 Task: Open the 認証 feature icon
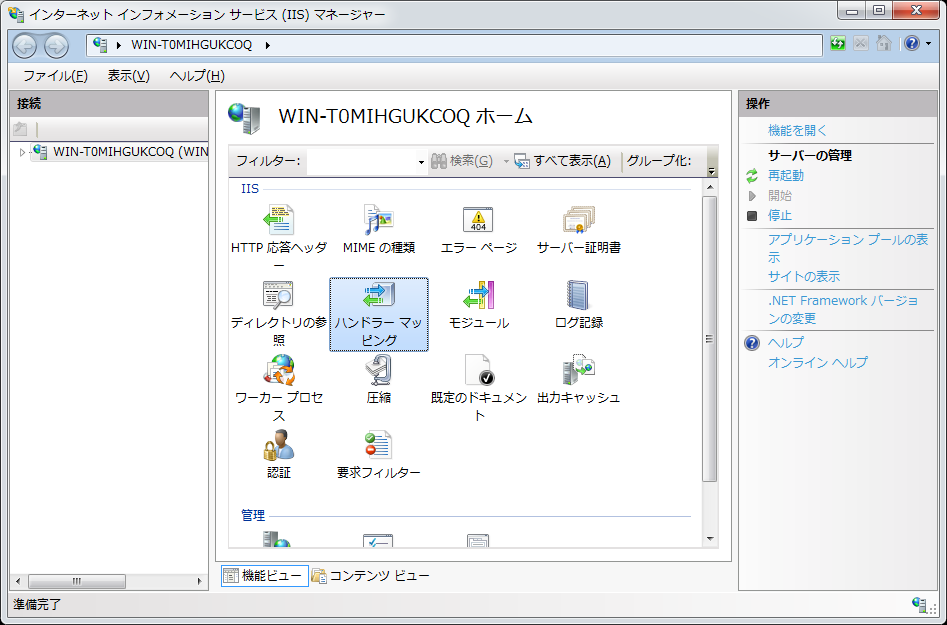coord(278,446)
